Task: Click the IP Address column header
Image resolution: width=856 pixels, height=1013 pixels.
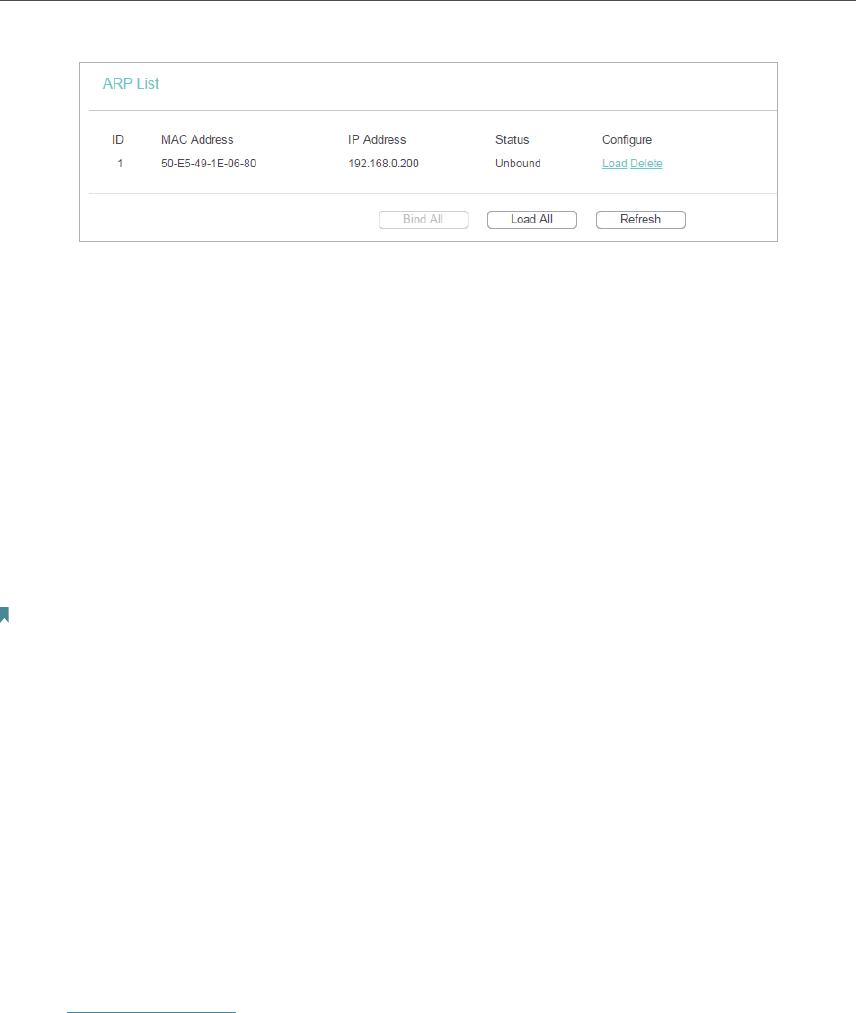Action: [377, 140]
